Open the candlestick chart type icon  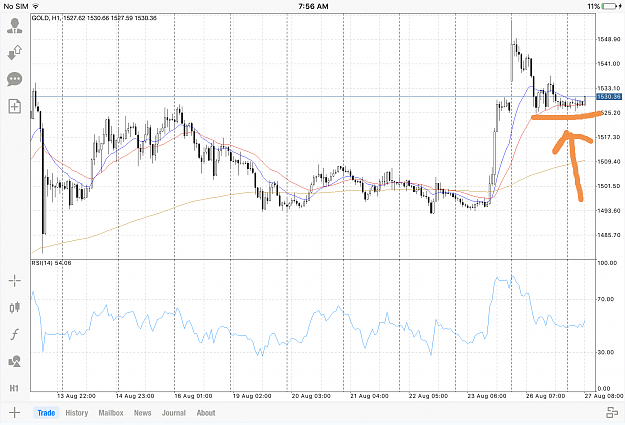pyautogui.click(x=15, y=307)
